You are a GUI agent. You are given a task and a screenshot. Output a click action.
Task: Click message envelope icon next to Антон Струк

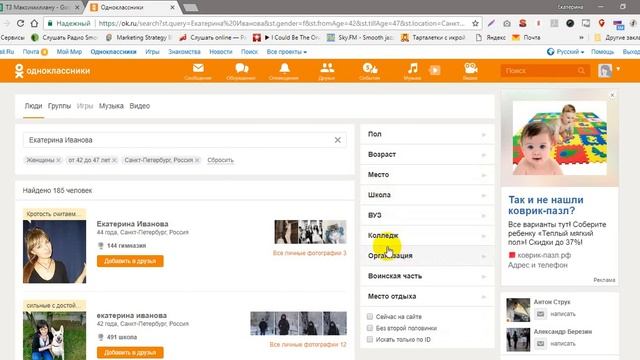pyautogui.click(x=540, y=314)
